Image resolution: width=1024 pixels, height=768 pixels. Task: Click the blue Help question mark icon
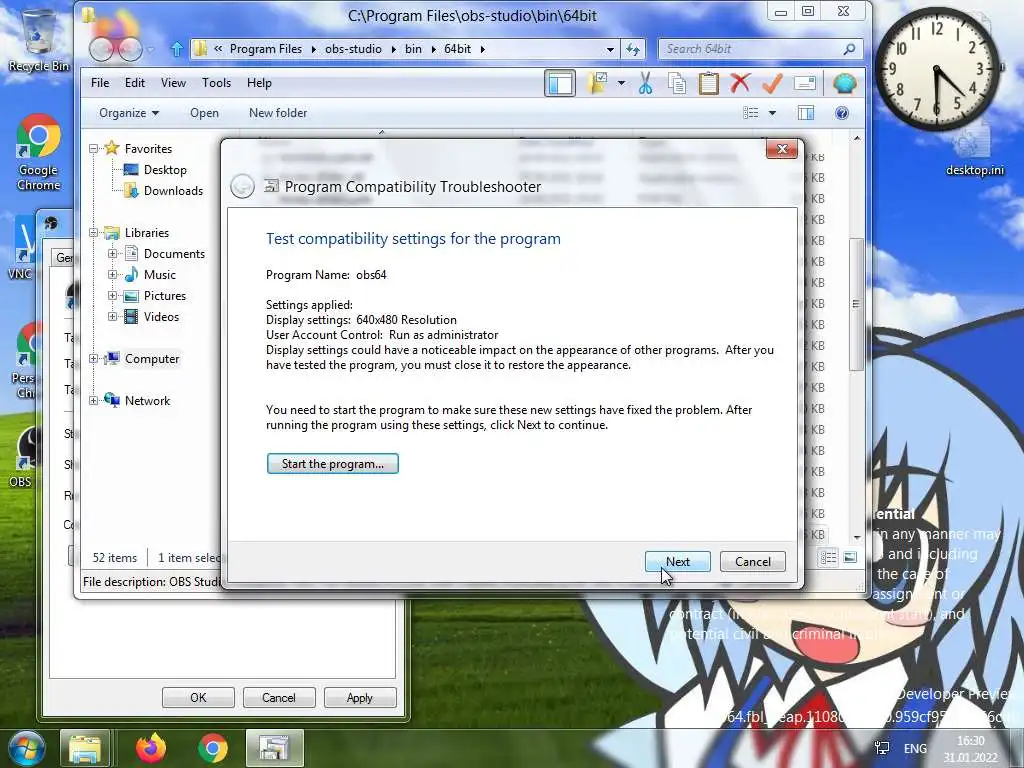(842, 113)
